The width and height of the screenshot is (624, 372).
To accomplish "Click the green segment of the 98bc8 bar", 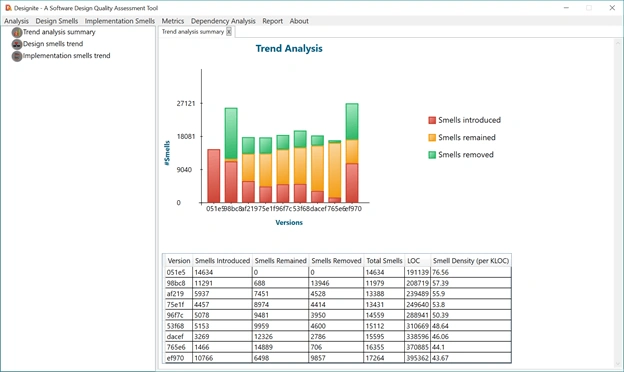I will pyautogui.click(x=231, y=133).
